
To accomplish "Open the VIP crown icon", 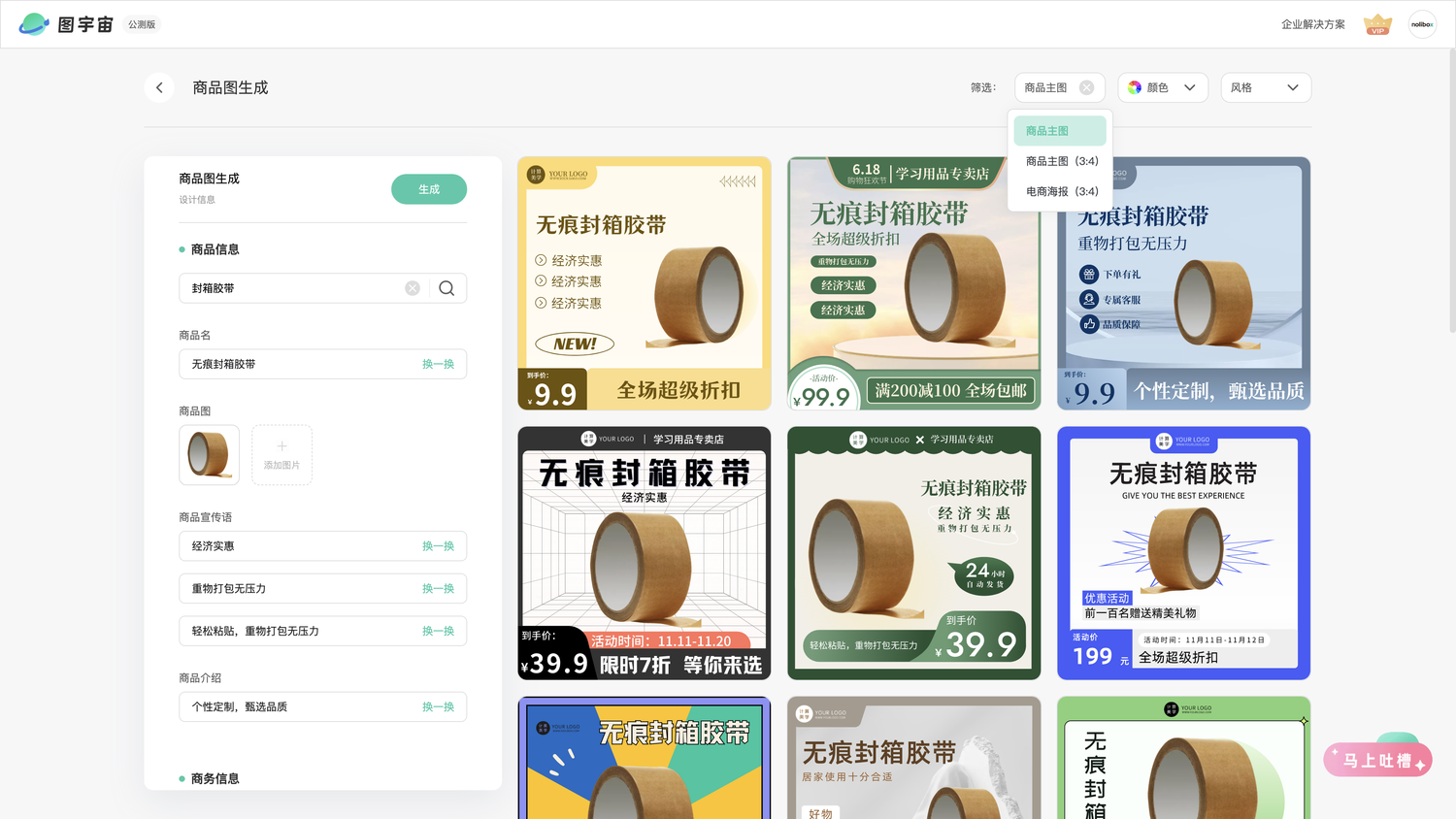I will pyautogui.click(x=1377, y=24).
